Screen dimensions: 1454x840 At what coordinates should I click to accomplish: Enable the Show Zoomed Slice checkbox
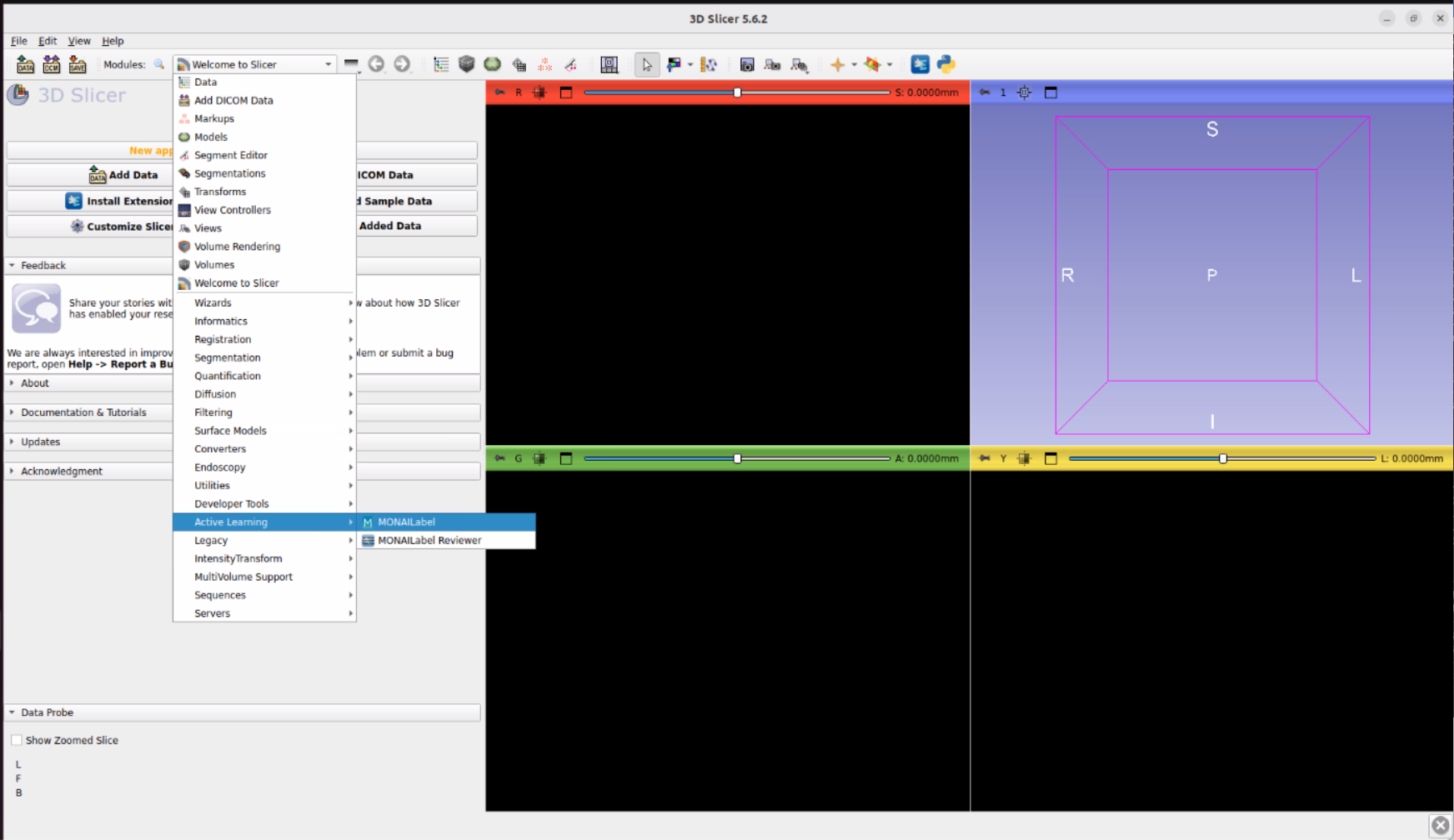(x=17, y=740)
